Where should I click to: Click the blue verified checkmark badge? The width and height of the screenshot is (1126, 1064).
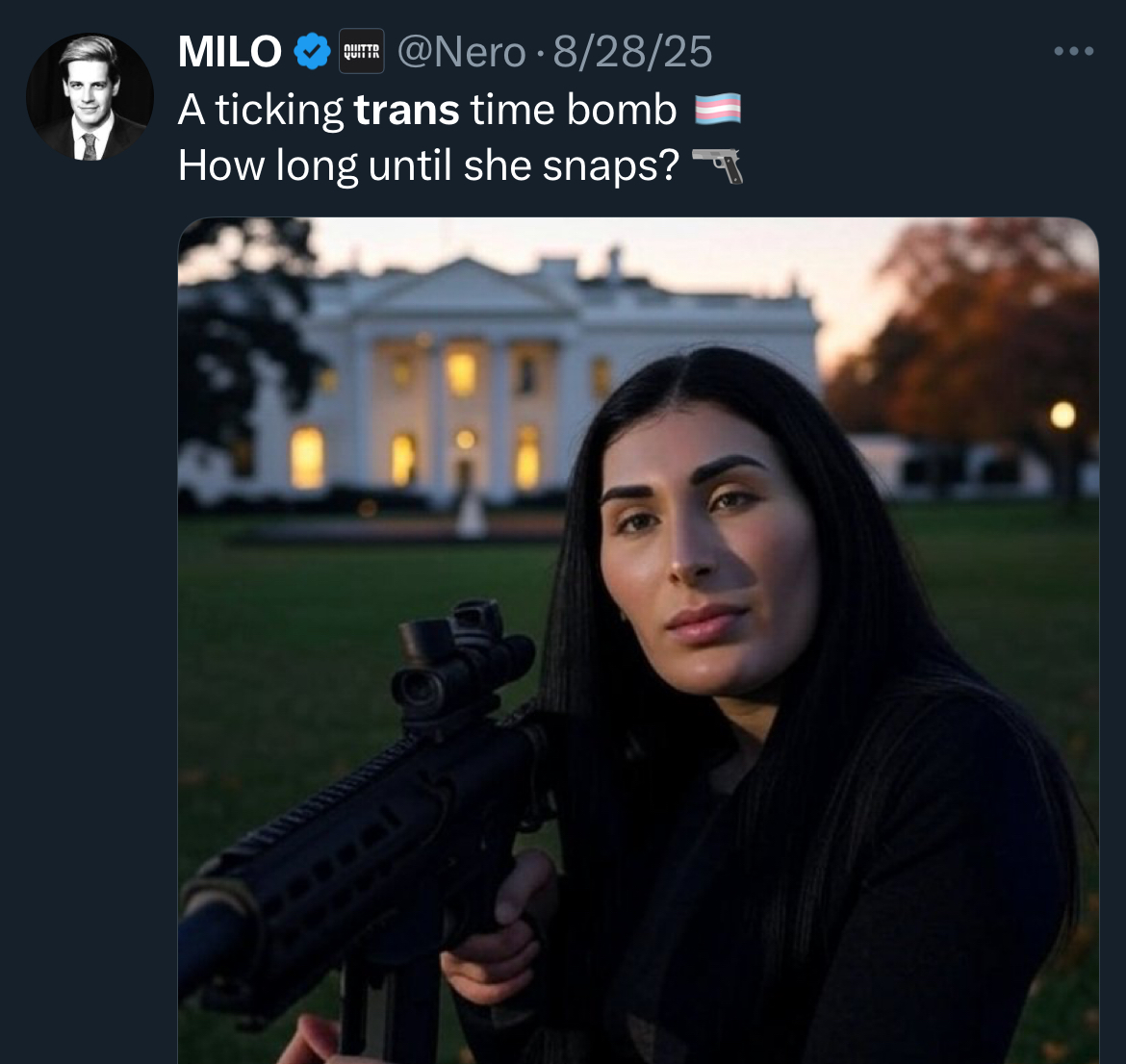point(313,51)
